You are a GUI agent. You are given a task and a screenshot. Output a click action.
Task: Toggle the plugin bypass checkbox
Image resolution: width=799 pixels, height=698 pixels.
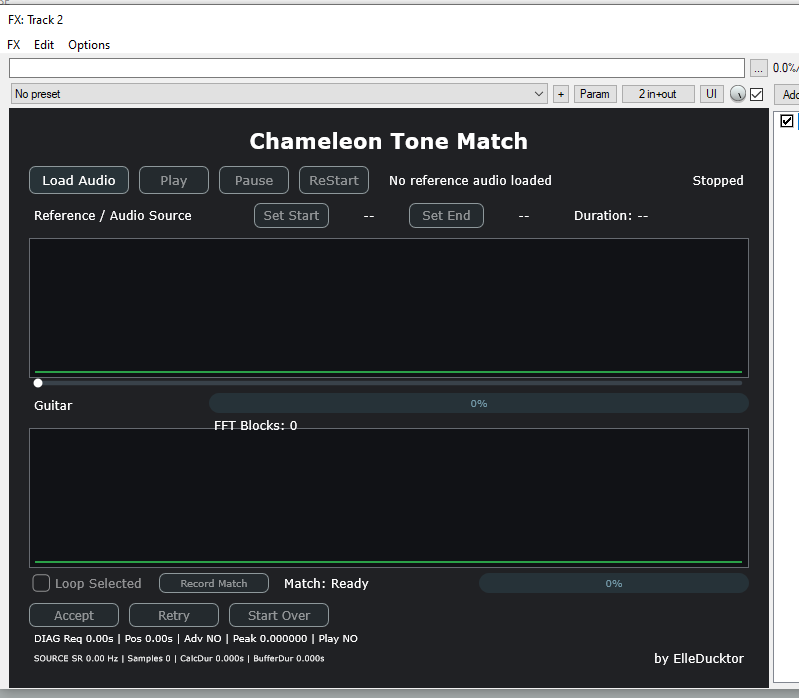(757, 94)
